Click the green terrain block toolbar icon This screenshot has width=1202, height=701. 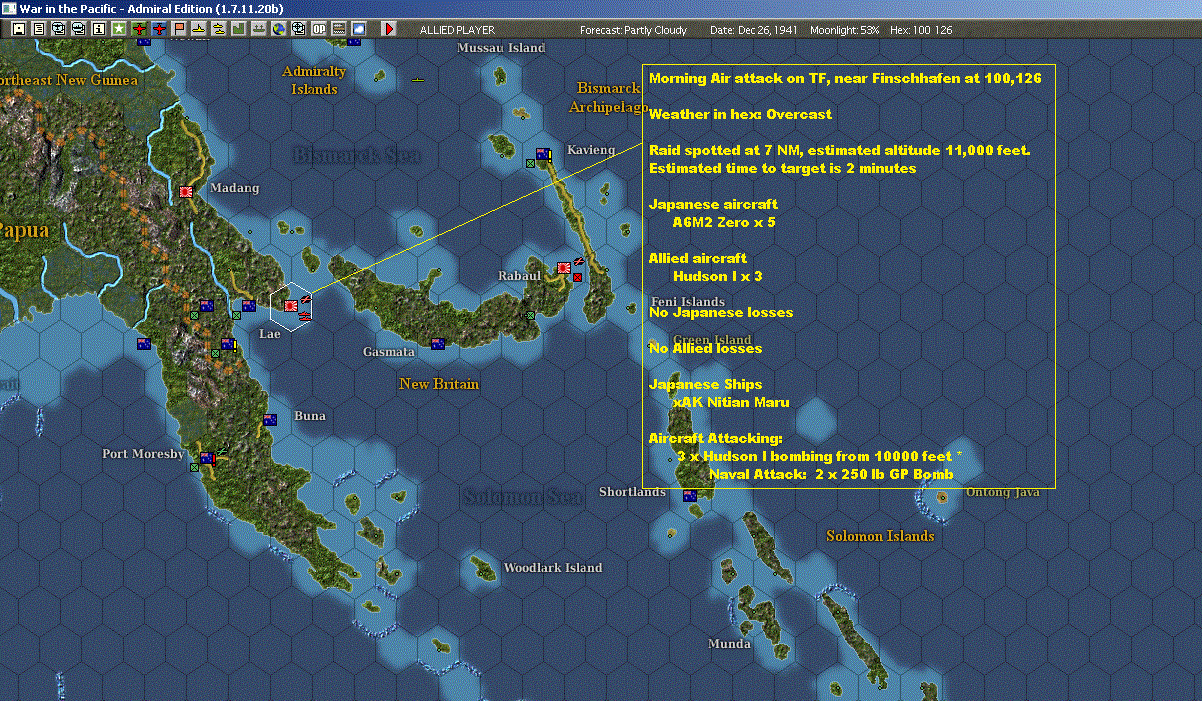[x=239, y=30]
